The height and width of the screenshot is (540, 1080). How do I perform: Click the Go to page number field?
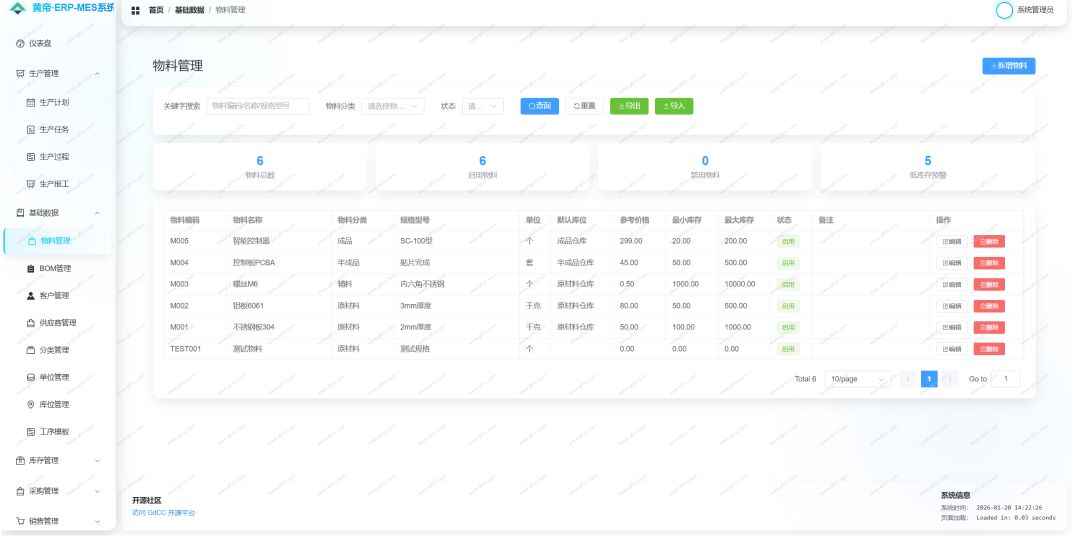(1006, 379)
